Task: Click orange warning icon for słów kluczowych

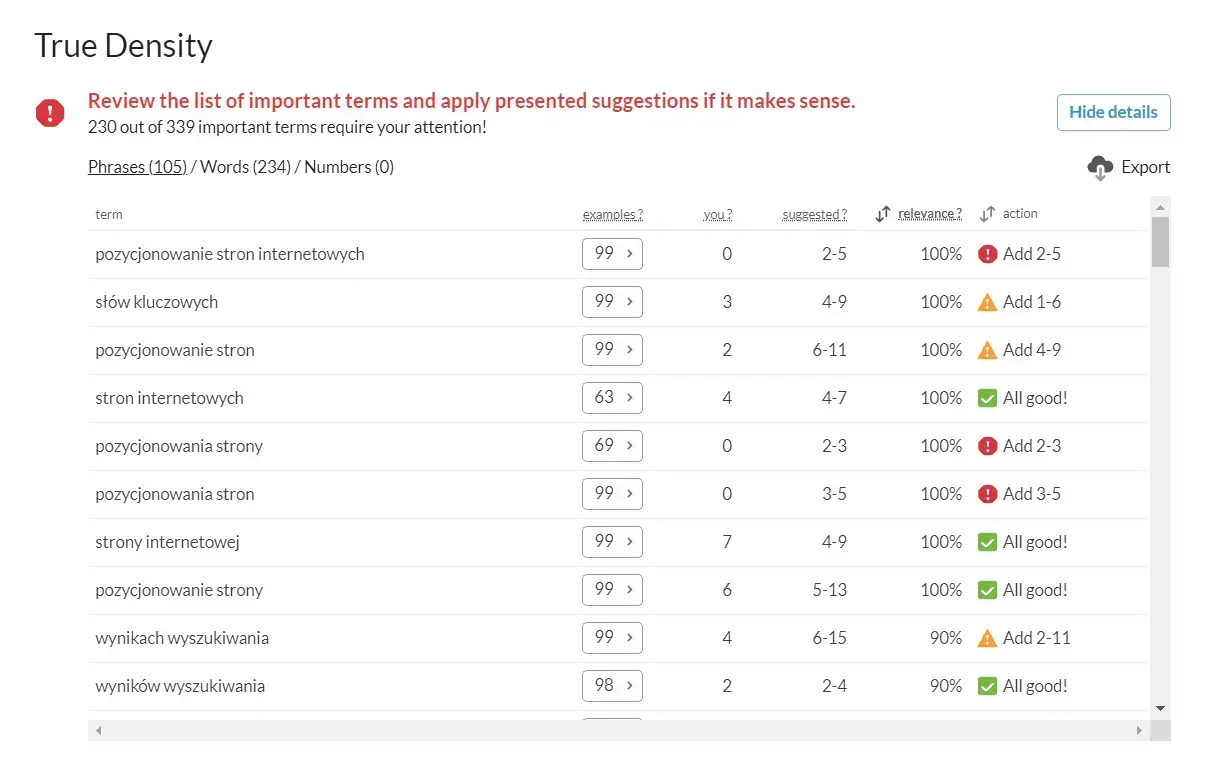Action: point(987,302)
